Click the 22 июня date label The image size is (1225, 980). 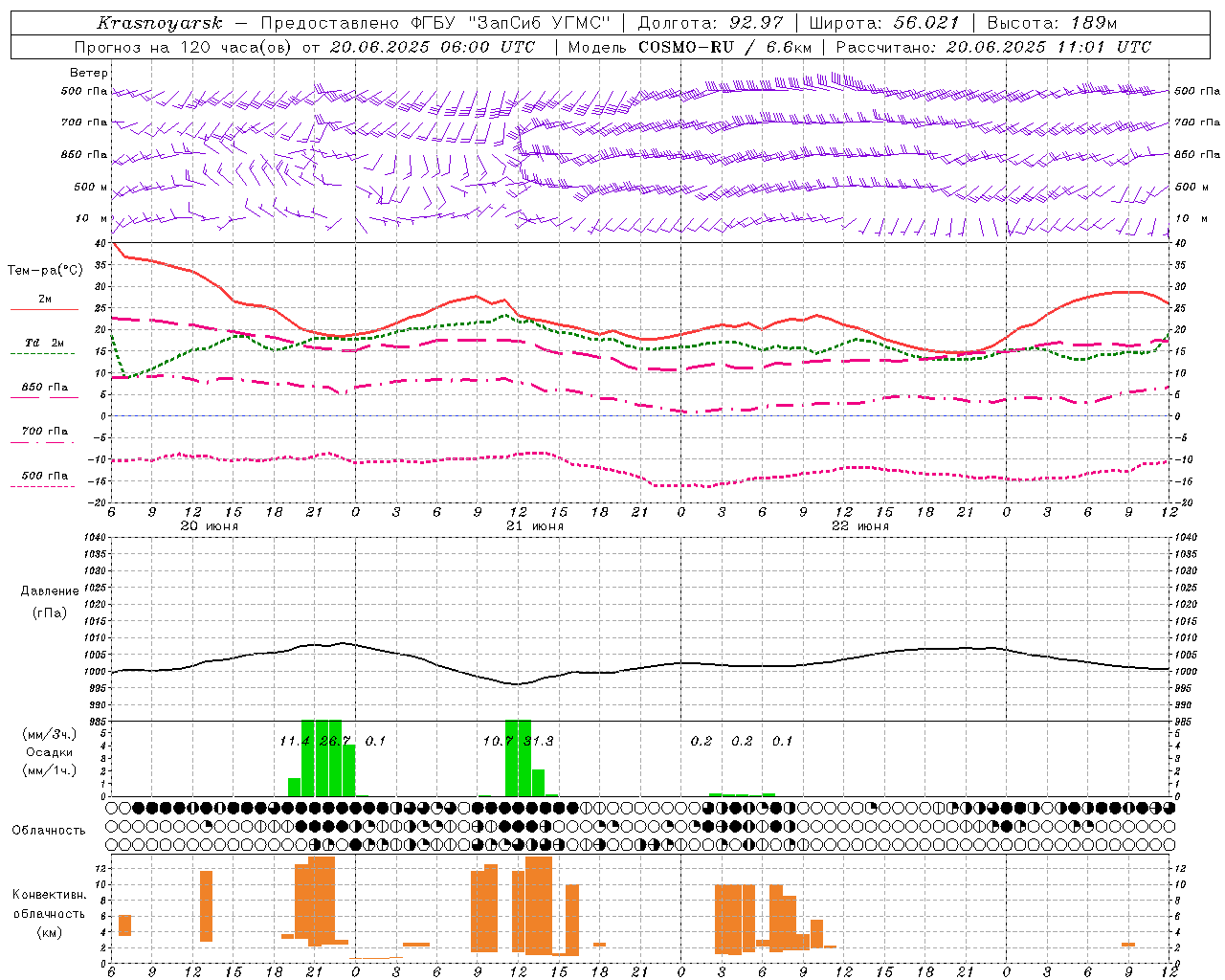[860, 526]
